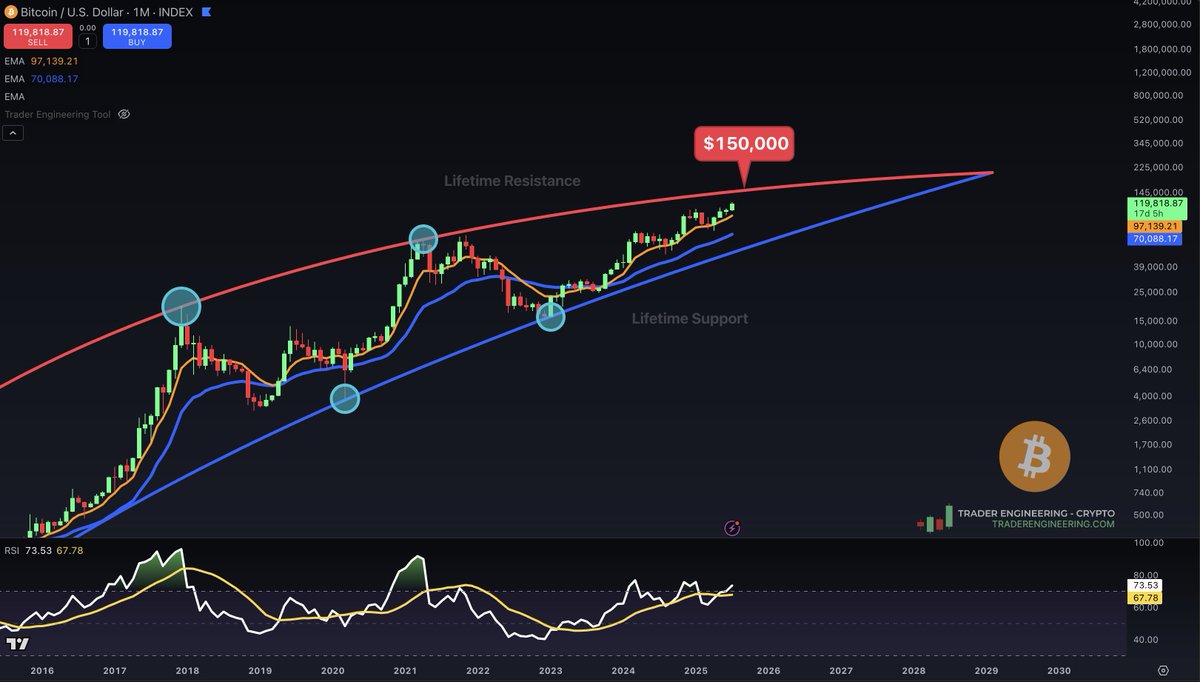The height and width of the screenshot is (682, 1200).
Task: Click the 2030 label on the time axis
Action: (1059, 670)
